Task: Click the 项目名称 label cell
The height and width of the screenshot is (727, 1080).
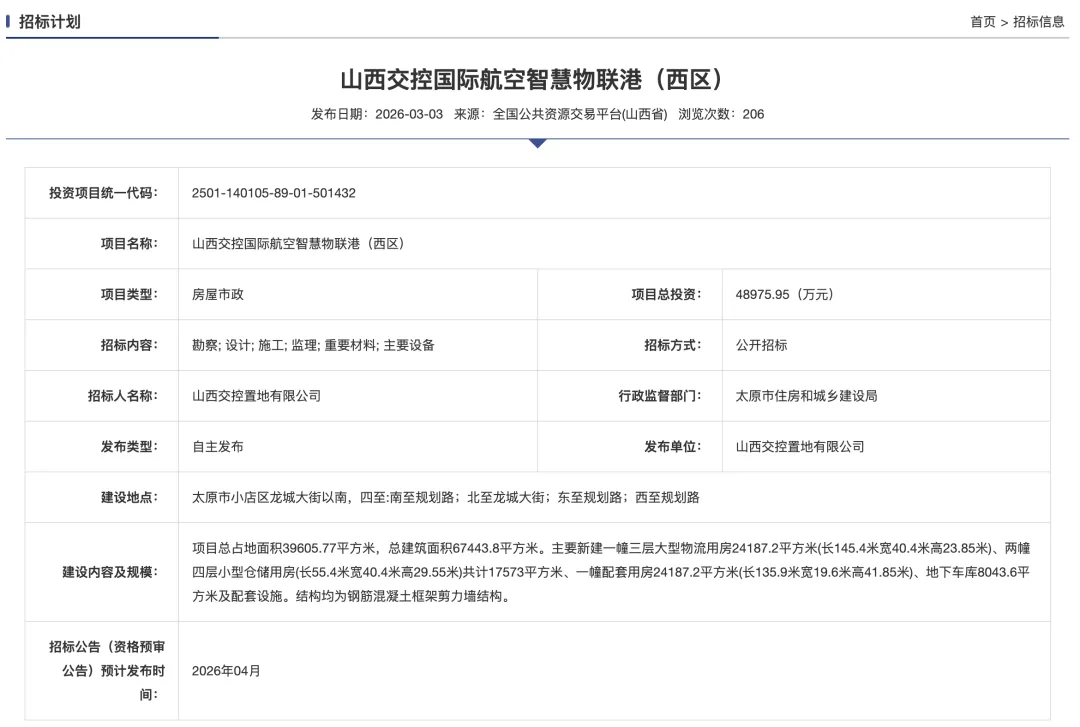Action: pos(101,244)
